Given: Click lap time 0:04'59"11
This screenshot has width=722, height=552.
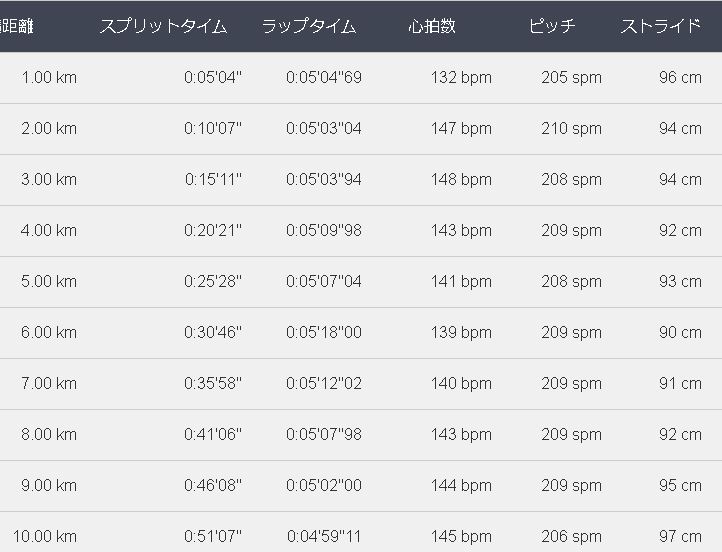Looking at the screenshot, I should pyautogui.click(x=324, y=537).
